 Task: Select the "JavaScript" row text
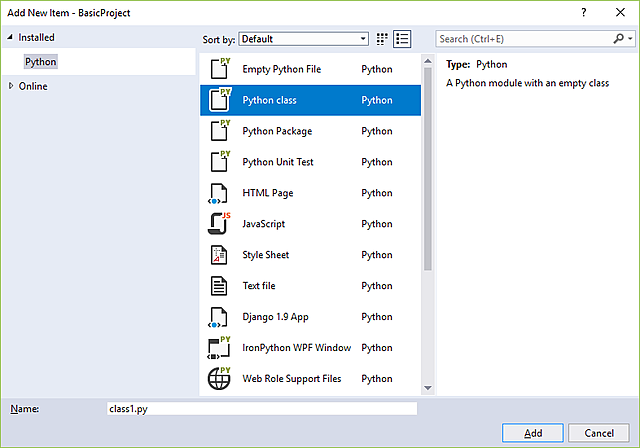(264, 224)
